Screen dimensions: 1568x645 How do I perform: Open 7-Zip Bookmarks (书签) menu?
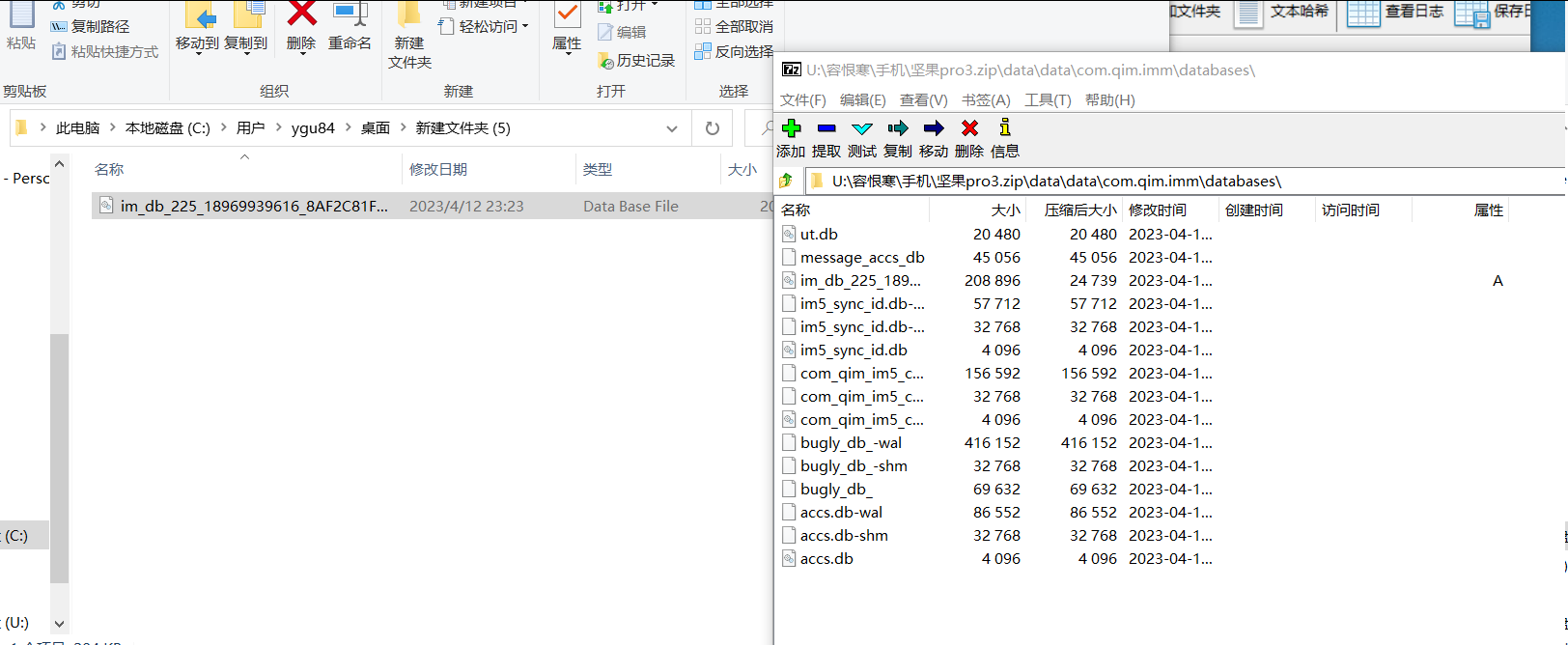(x=986, y=100)
